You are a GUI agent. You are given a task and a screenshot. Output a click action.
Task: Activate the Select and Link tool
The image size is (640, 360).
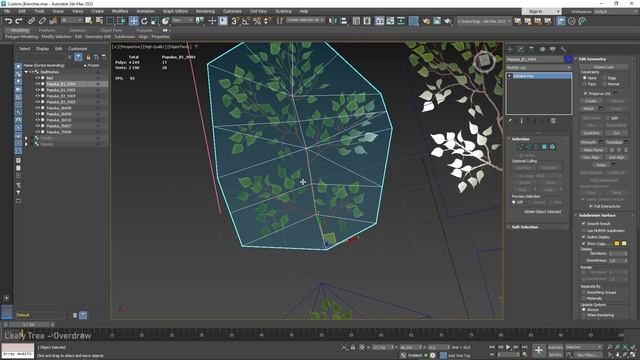pyautogui.click(x=31, y=21)
